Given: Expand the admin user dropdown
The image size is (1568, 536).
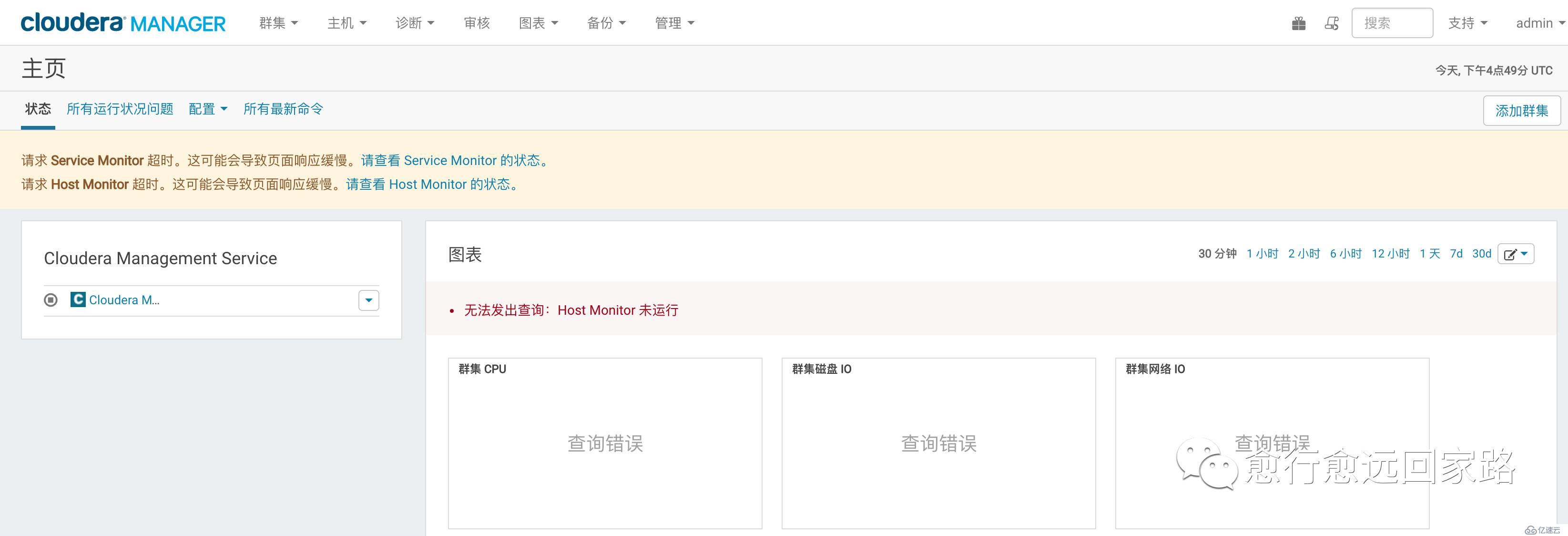Looking at the screenshot, I should tap(1540, 23).
